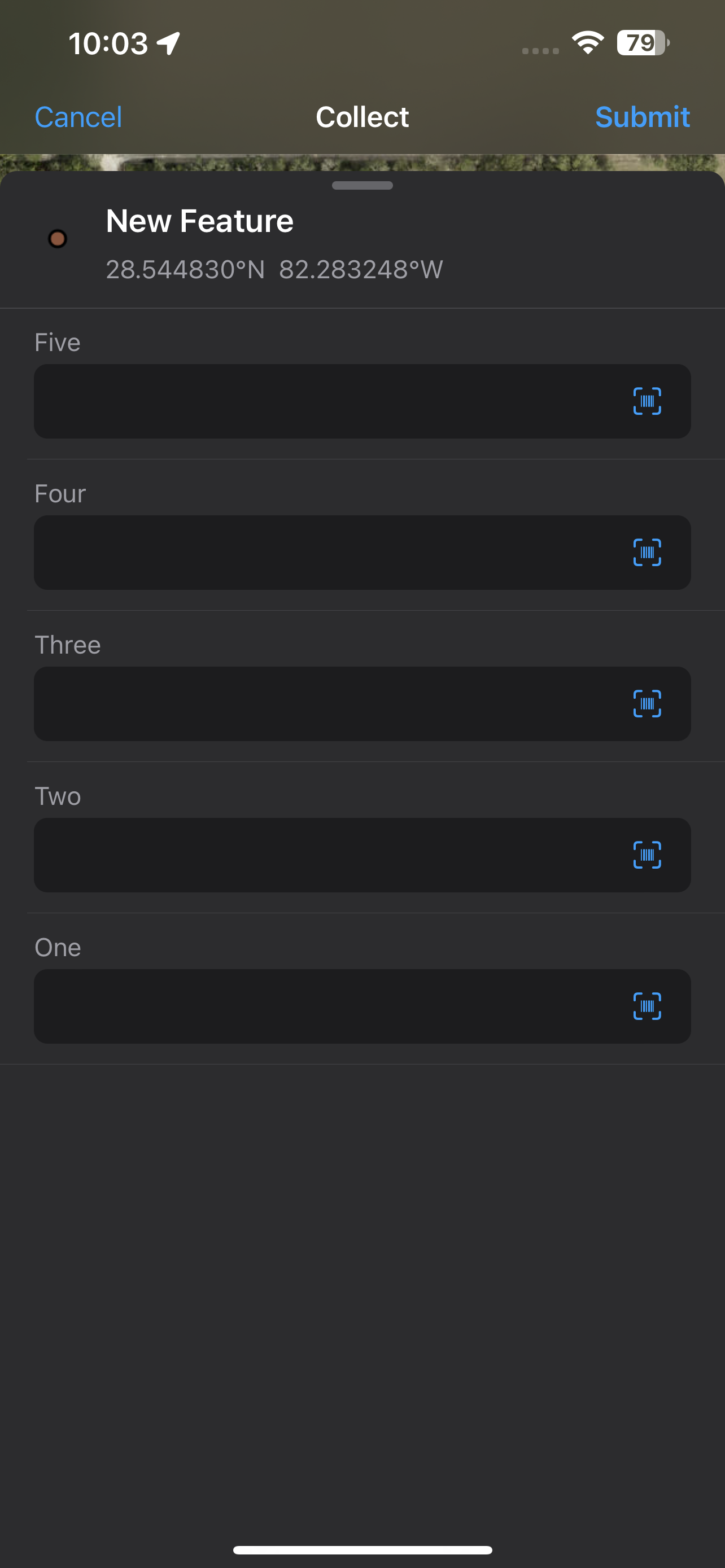Select the New Feature point symbol
The image size is (725, 1568).
[x=58, y=240]
